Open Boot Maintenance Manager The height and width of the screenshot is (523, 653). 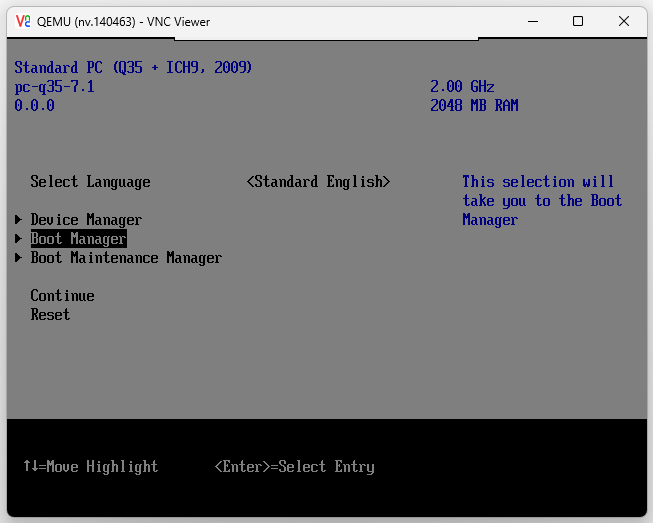pyautogui.click(x=126, y=258)
